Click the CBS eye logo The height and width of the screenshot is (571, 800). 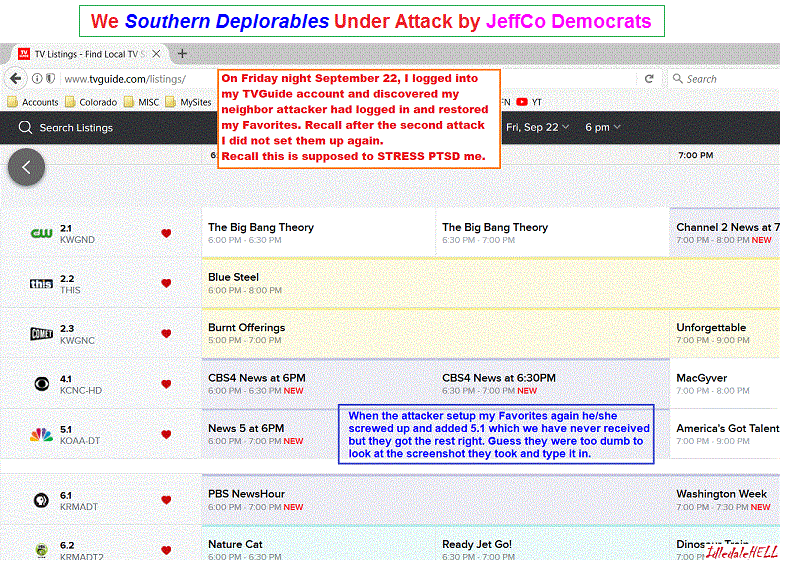41,384
